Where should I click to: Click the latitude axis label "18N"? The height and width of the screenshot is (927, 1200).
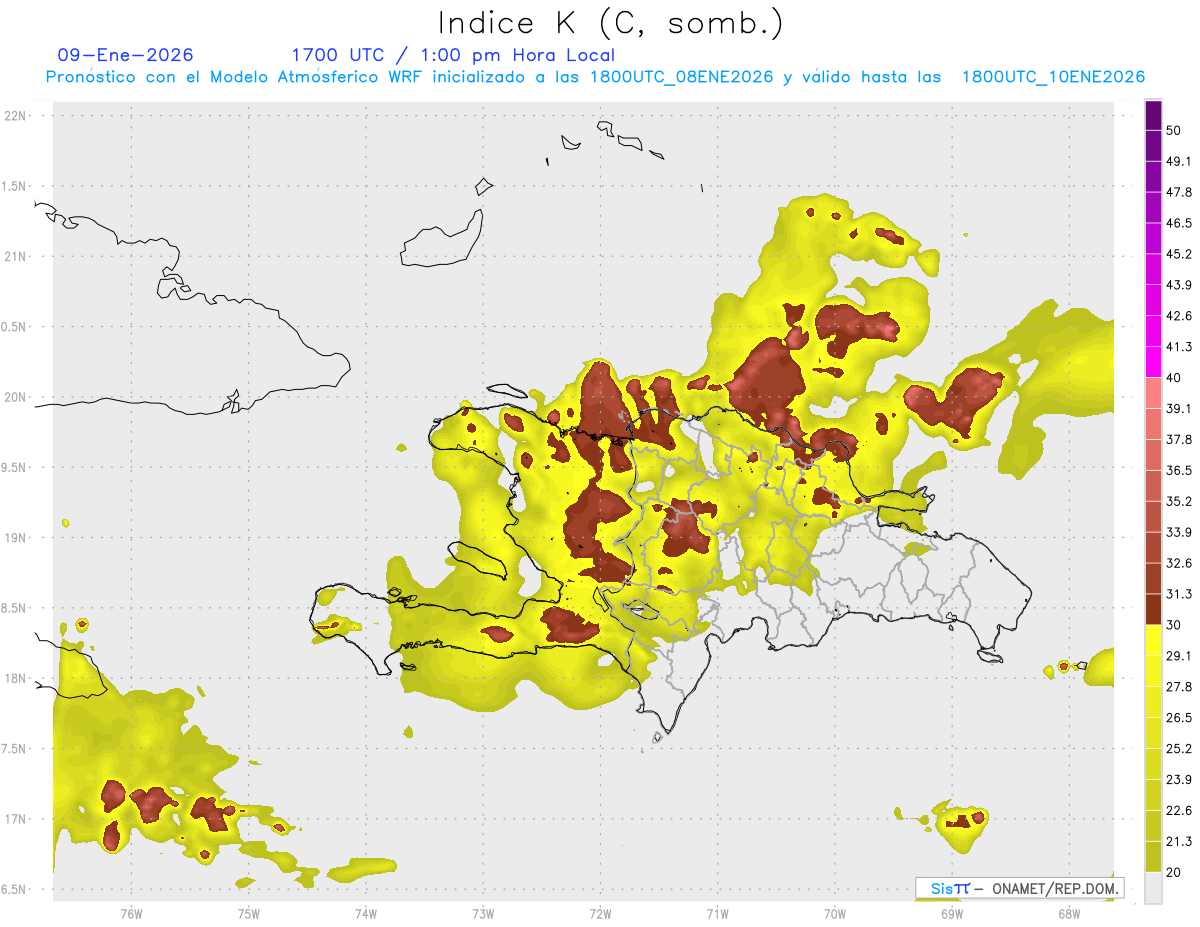point(17,679)
